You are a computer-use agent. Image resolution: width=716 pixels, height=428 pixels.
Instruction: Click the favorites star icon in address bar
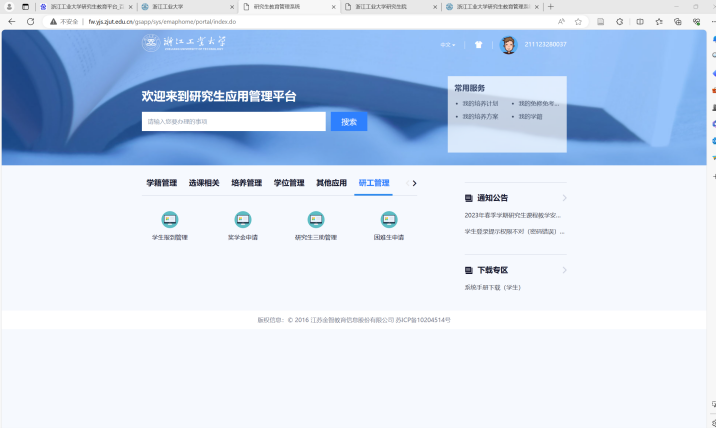[x=578, y=21]
